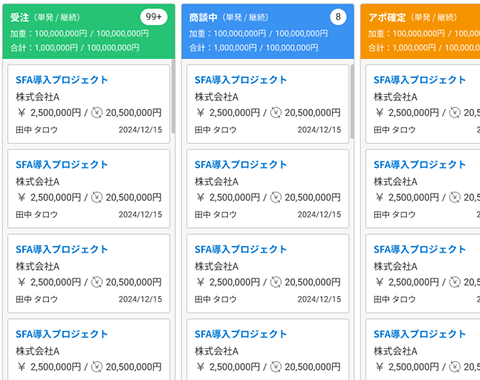Open third SFA導入プロジェクト card title in アポ確定 column
Image resolution: width=480 pixels, height=380 pixels.
(x=420, y=249)
